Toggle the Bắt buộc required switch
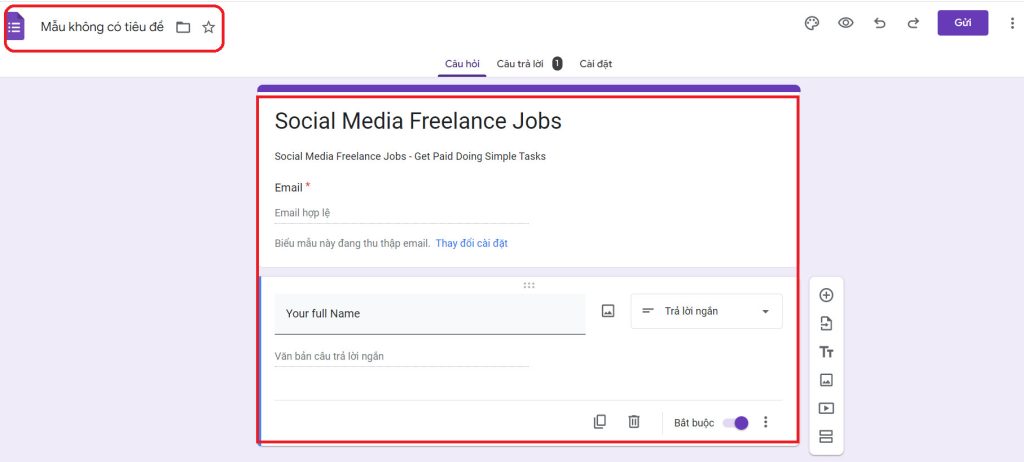The height and width of the screenshot is (462, 1024). 736,422
